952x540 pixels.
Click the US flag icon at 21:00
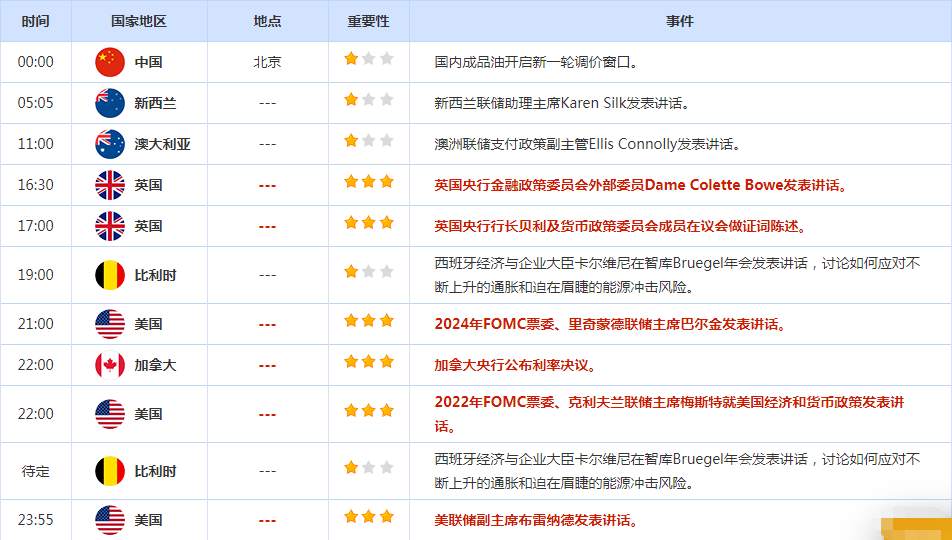[110, 324]
